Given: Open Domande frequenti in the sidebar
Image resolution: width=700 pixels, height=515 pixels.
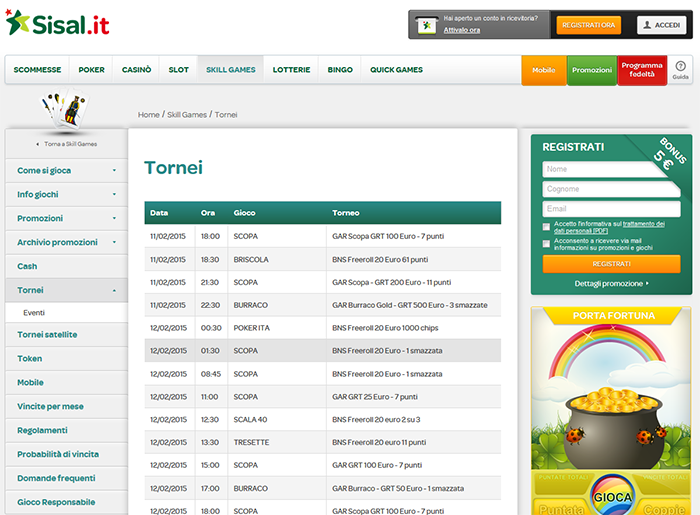Looking at the screenshot, I should click(66, 478).
